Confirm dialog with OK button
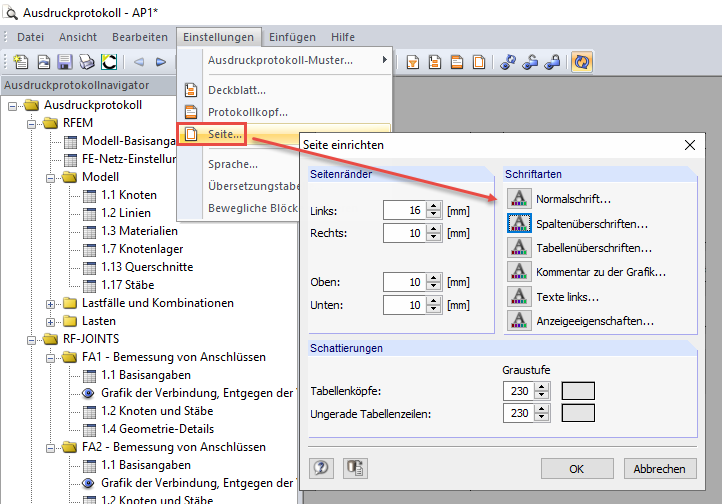The width and height of the screenshot is (722, 504). point(577,469)
